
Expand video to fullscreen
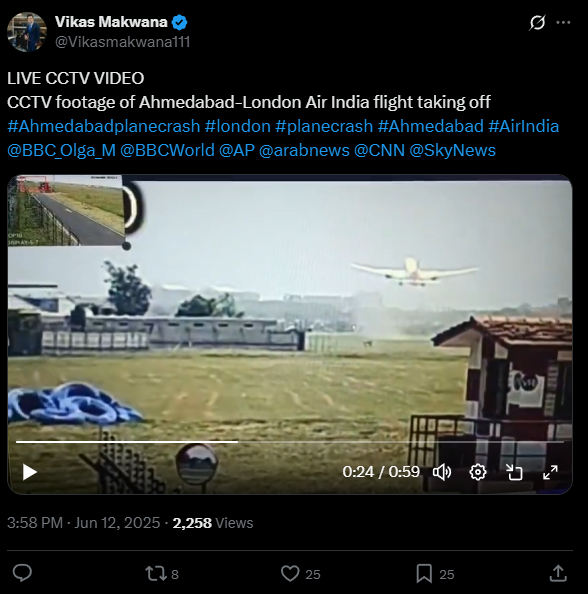550,472
